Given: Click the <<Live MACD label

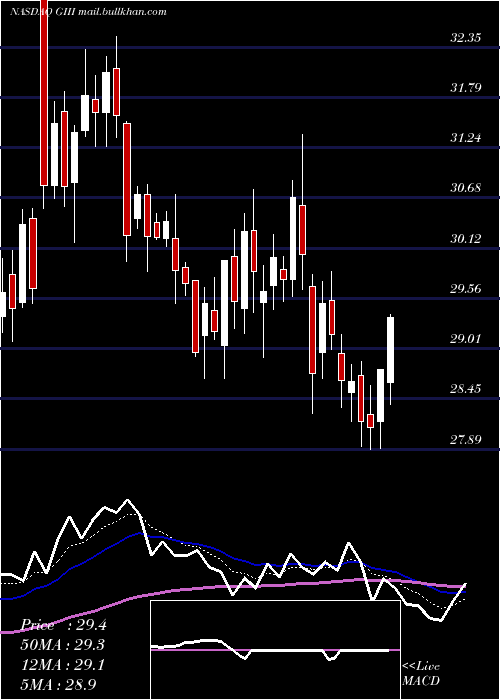Looking at the screenshot, I should click(x=421, y=674).
